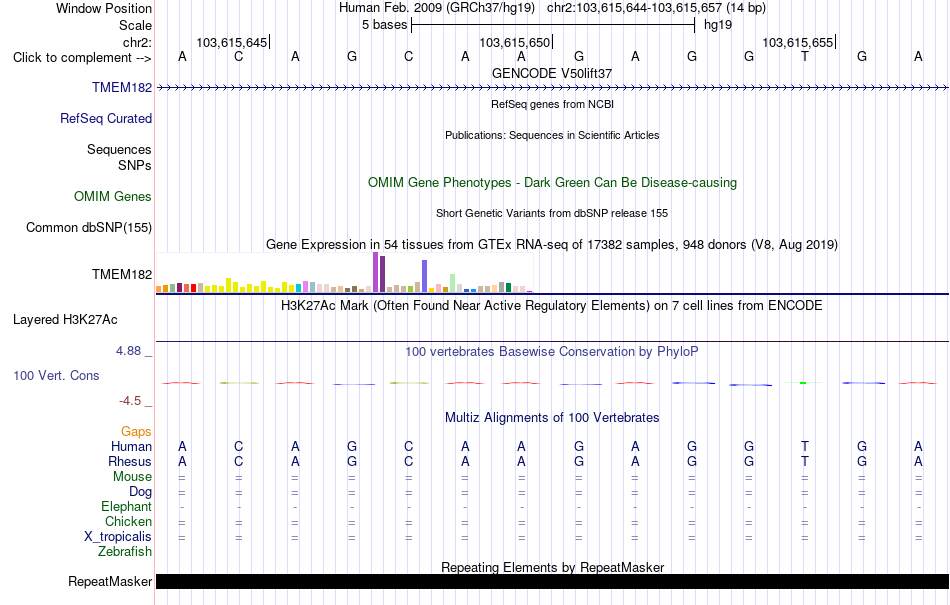Viewport: 950px width, 605px height.
Task: Click the Gaps label in Multiz track
Action: tap(136, 431)
